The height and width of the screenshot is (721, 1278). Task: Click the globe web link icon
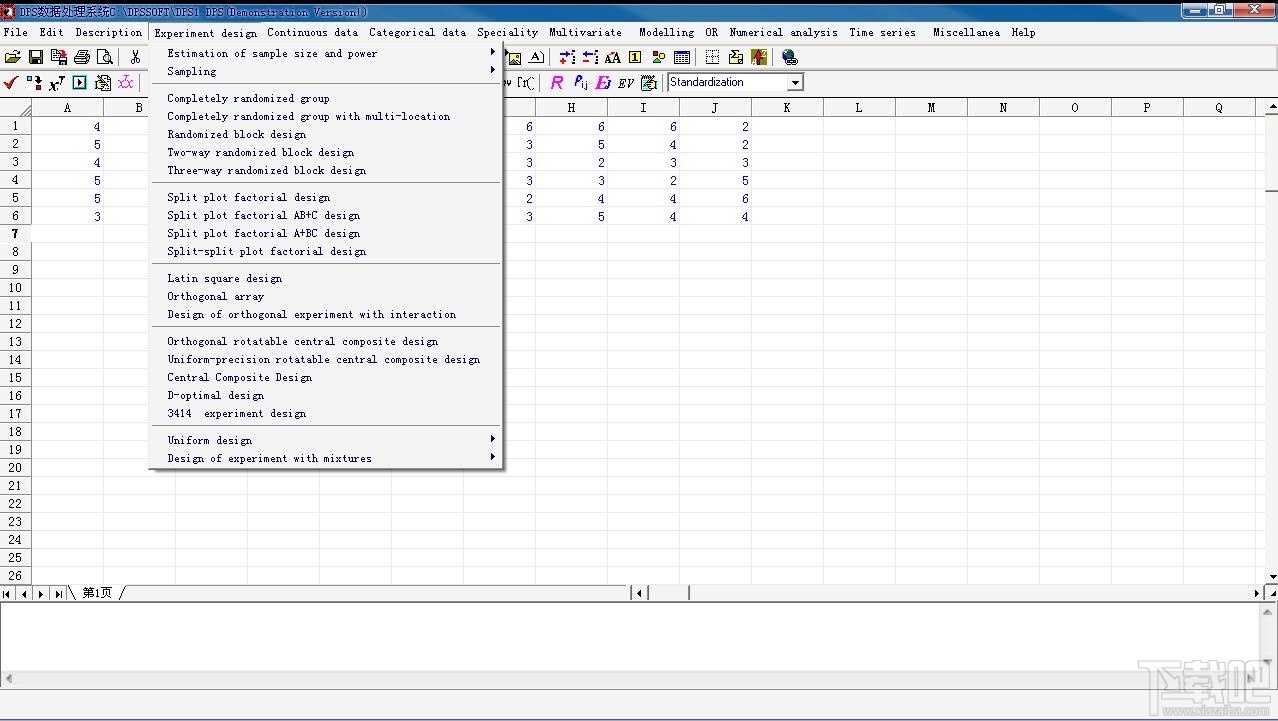click(790, 58)
